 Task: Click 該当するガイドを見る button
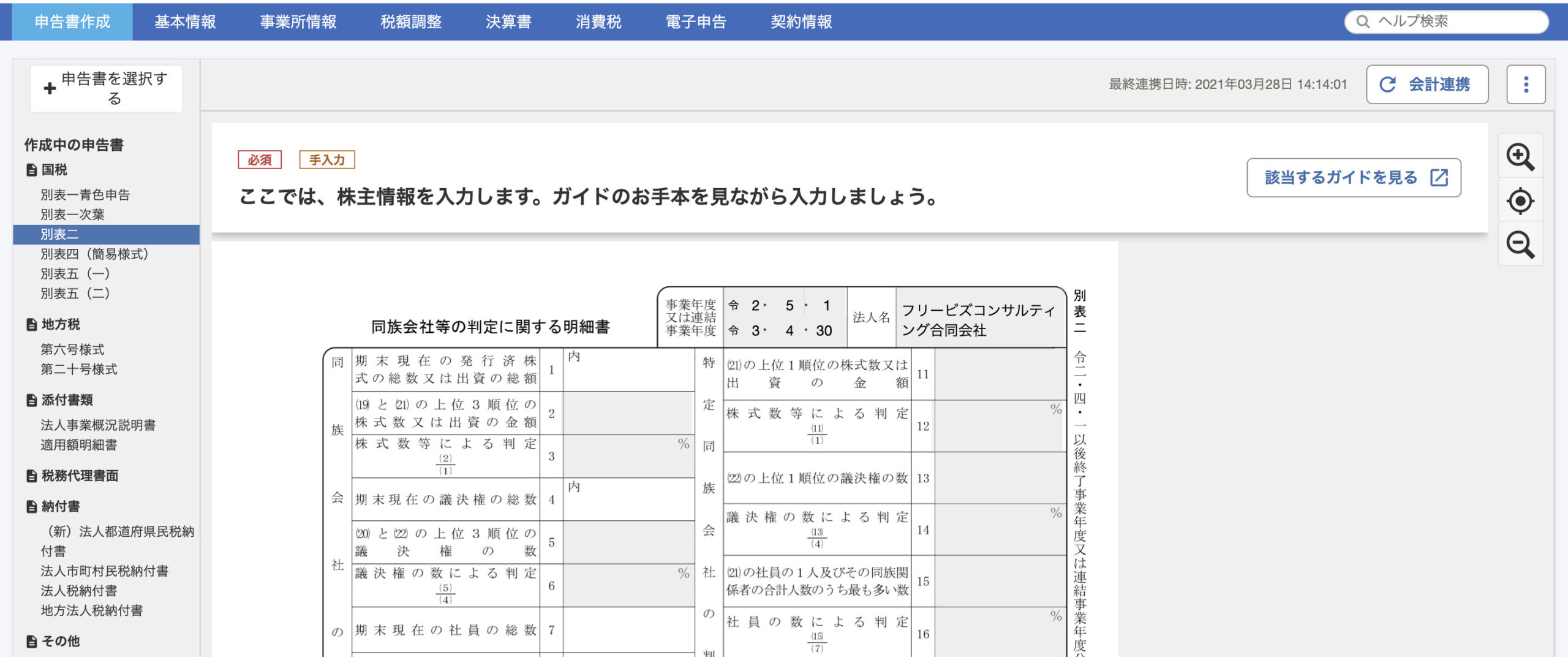(1354, 178)
